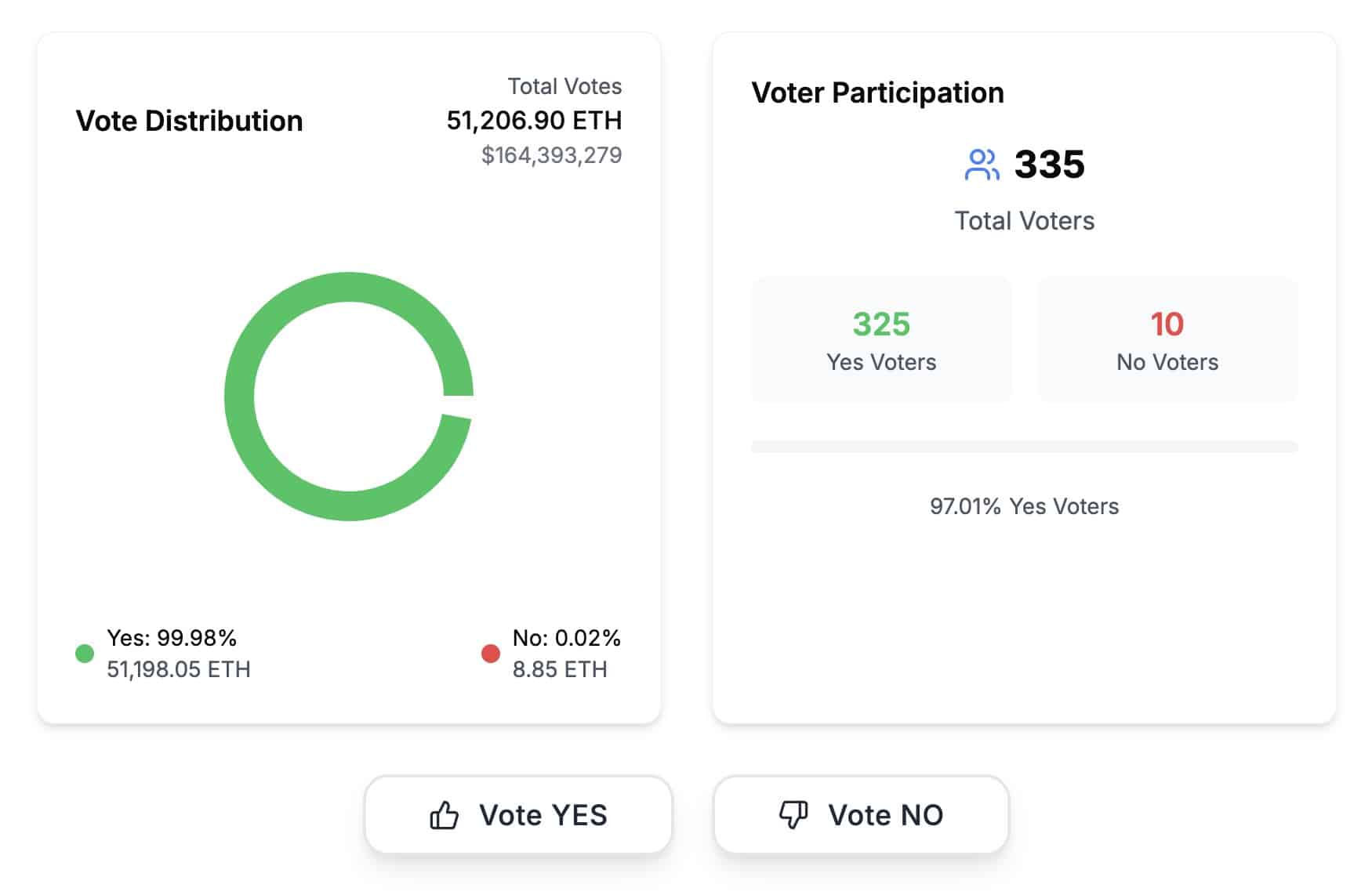Click the 335 total voters number
1372x895 pixels.
[x=1049, y=165]
